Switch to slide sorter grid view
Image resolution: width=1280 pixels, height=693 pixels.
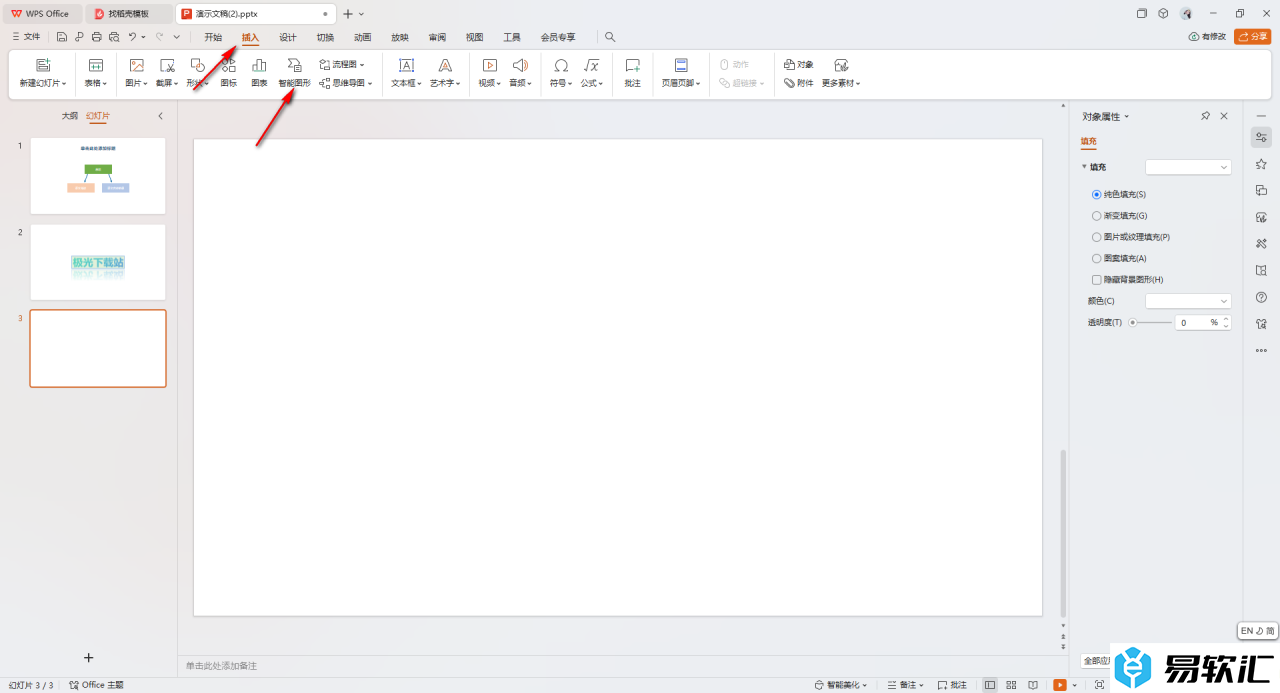tap(1011, 685)
